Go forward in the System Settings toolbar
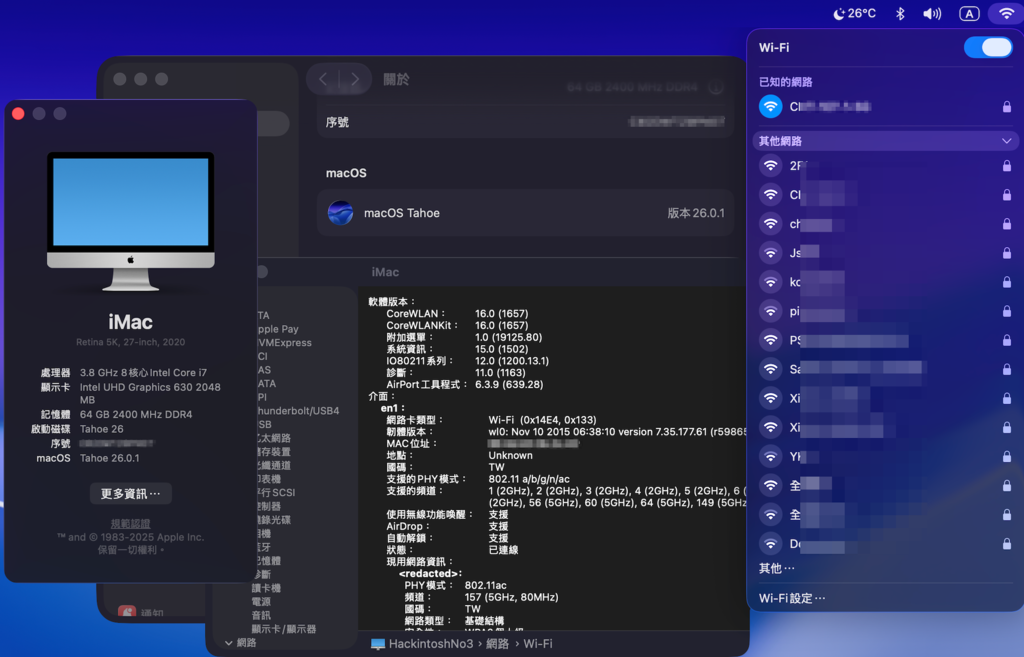This screenshot has width=1024, height=657. (355, 80)
